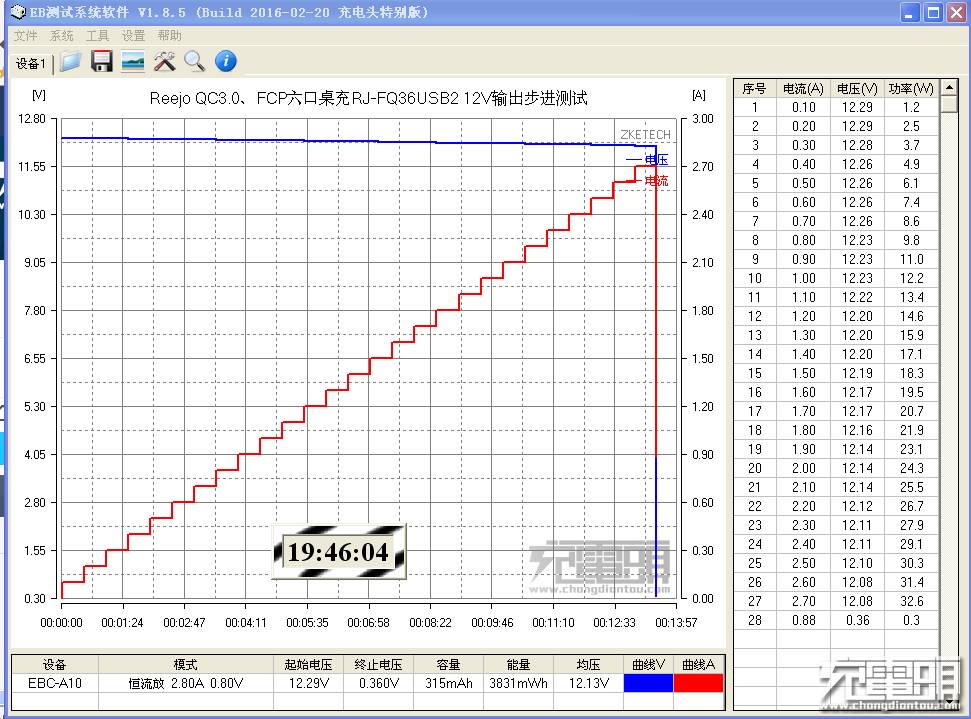
Task: Open the 设置 menu
Action: pos(133,36)
